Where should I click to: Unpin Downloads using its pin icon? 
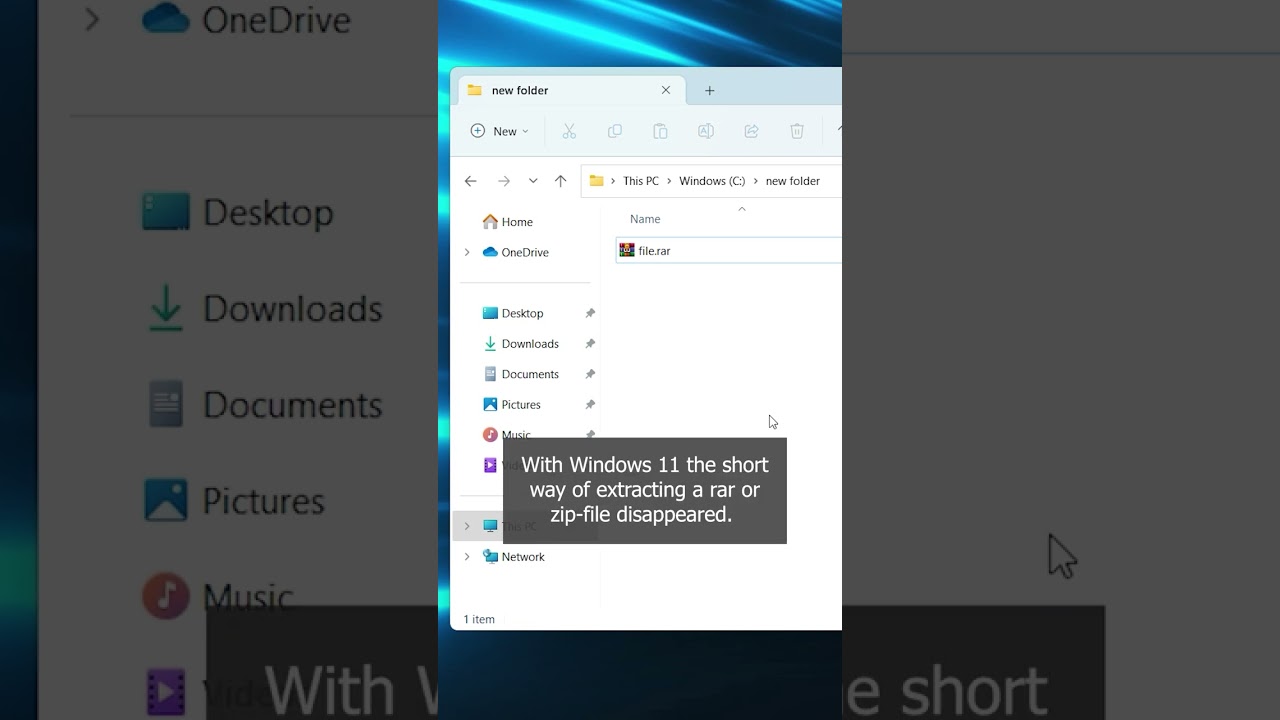(590, 344)
